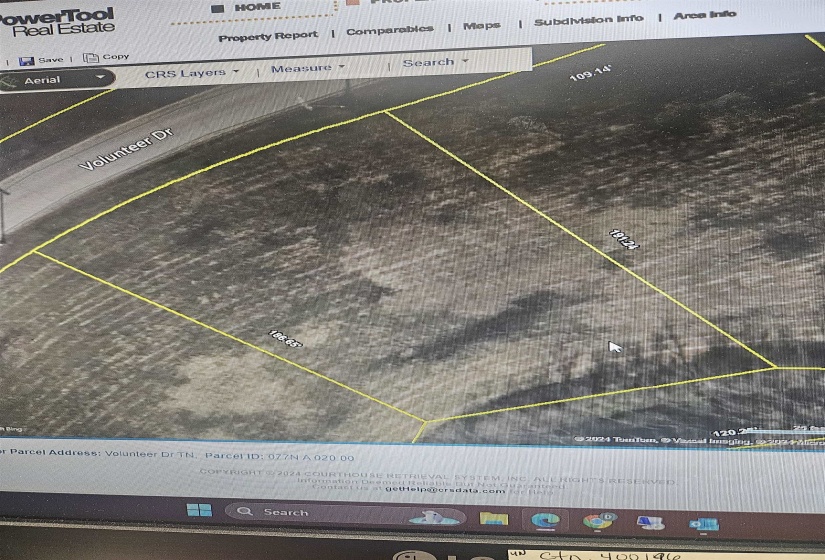This screenshot has width=825, height=560.
Task: View the Area Info tab
Action: (x=704, y=15)
